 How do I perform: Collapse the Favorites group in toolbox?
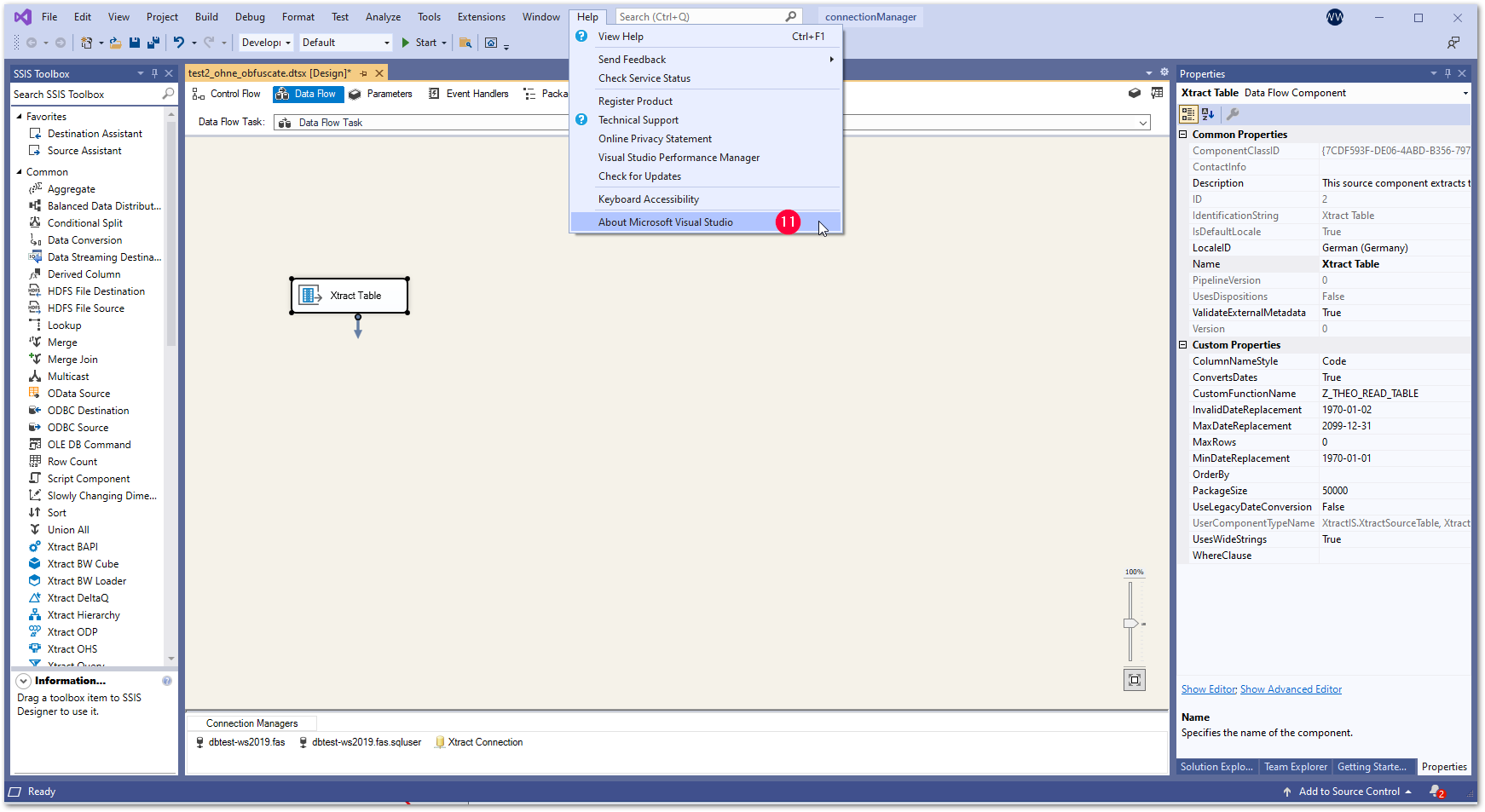pyautogui.click(x=20, y=117)
